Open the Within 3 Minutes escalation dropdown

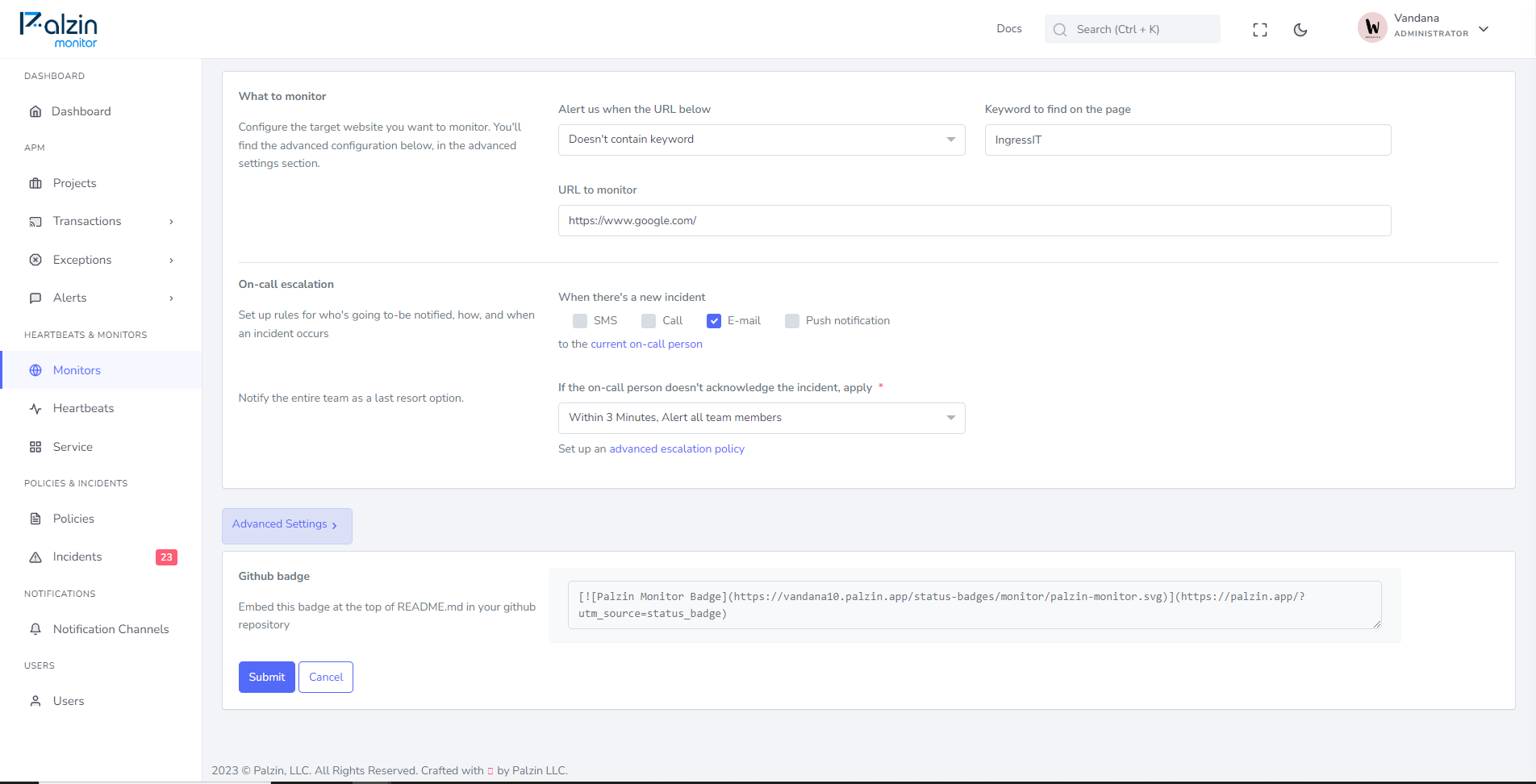(762, 418)
